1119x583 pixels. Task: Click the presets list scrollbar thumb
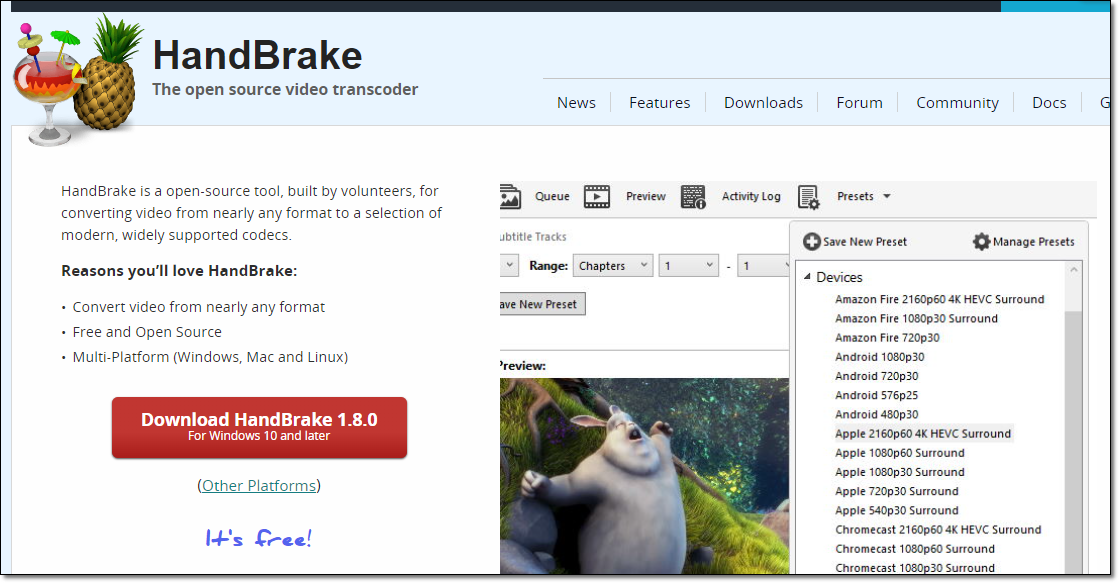[x=1073, y=442]
